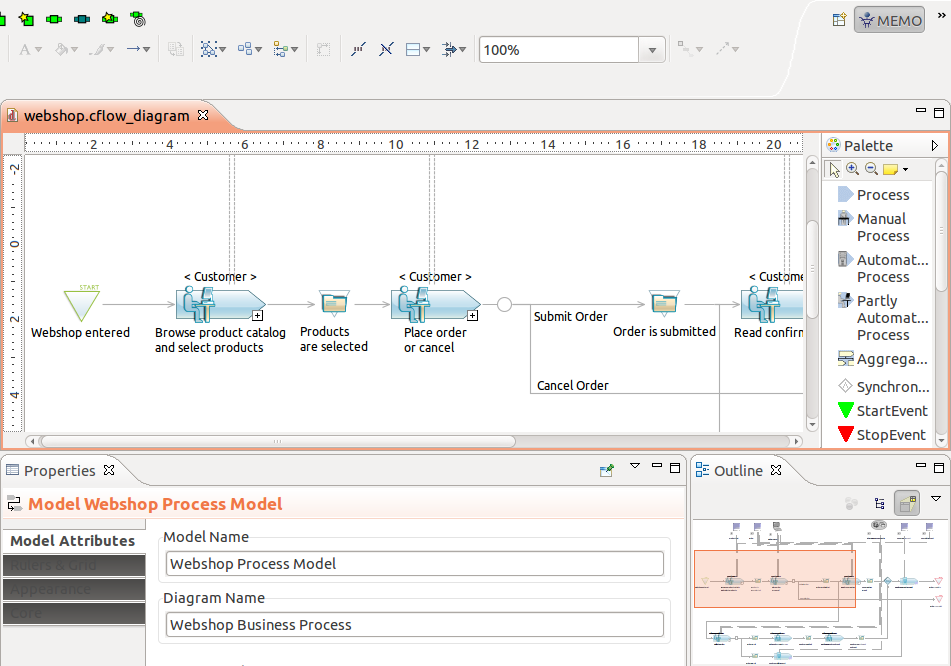Show more perspectives chevron

pyautogui.click(x=941, y=16)
